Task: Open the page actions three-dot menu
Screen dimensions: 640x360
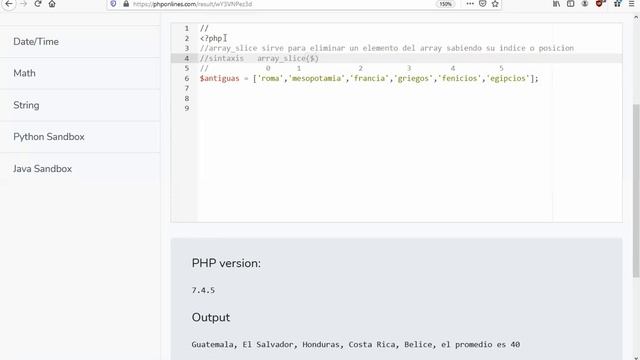Action: (470, 4)
